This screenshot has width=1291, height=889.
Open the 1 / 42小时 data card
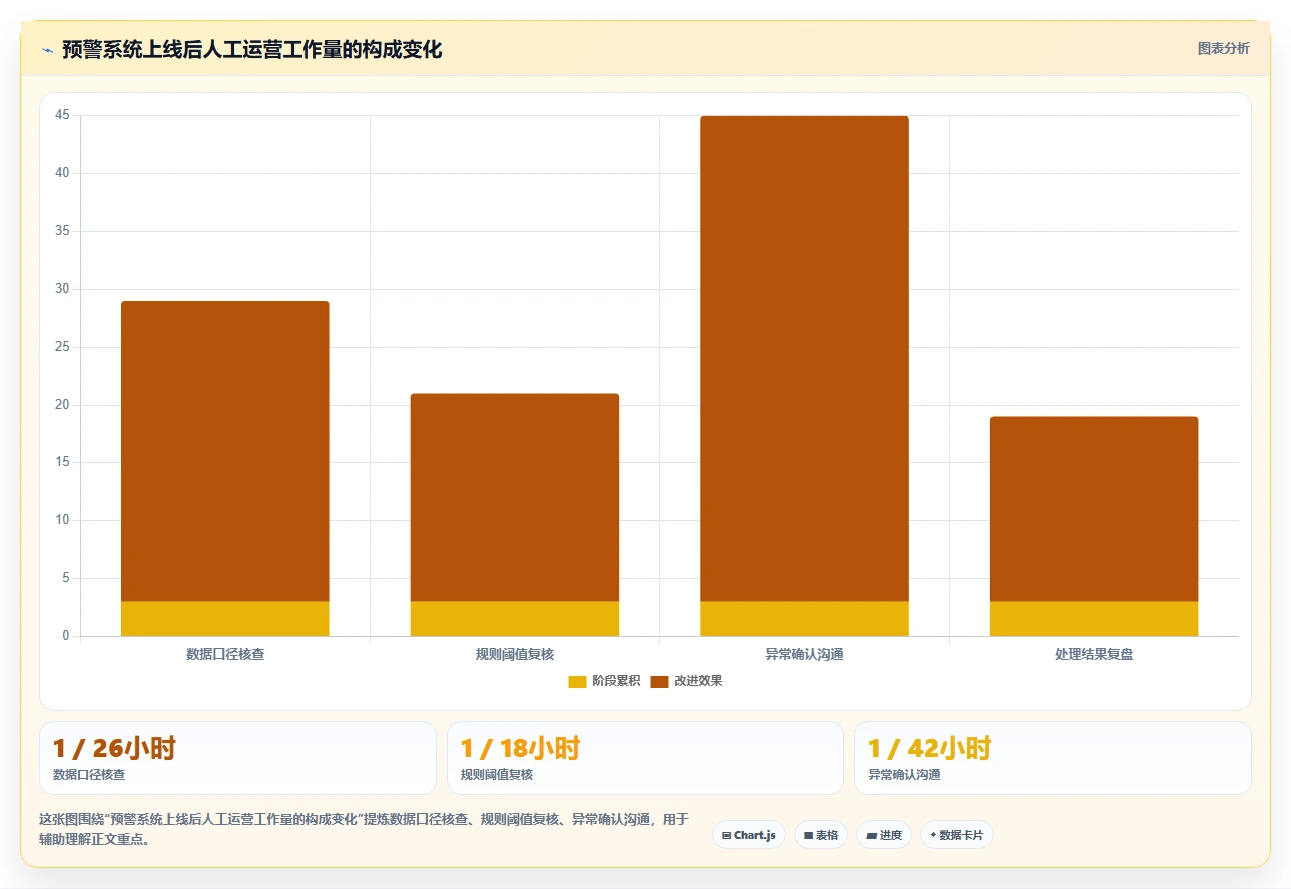tap(1052, 758)
